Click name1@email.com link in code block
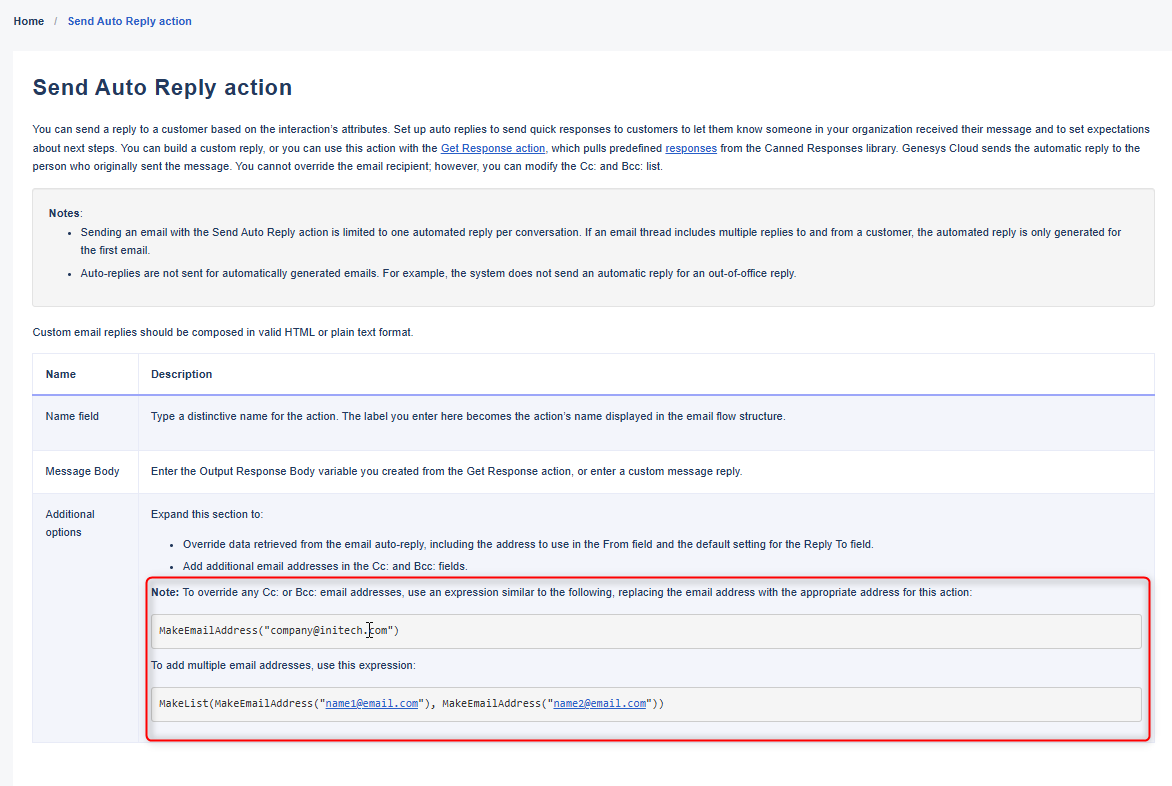 (371, 703)
